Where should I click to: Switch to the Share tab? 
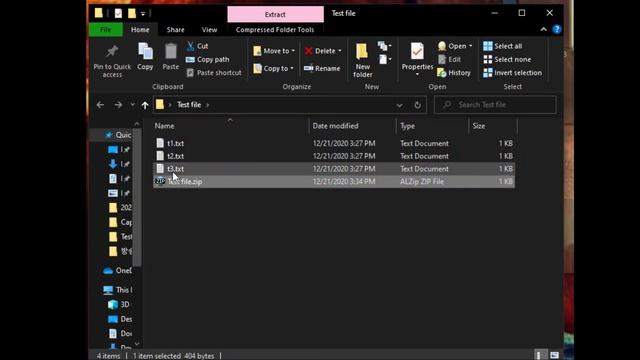tap(176, 29)
